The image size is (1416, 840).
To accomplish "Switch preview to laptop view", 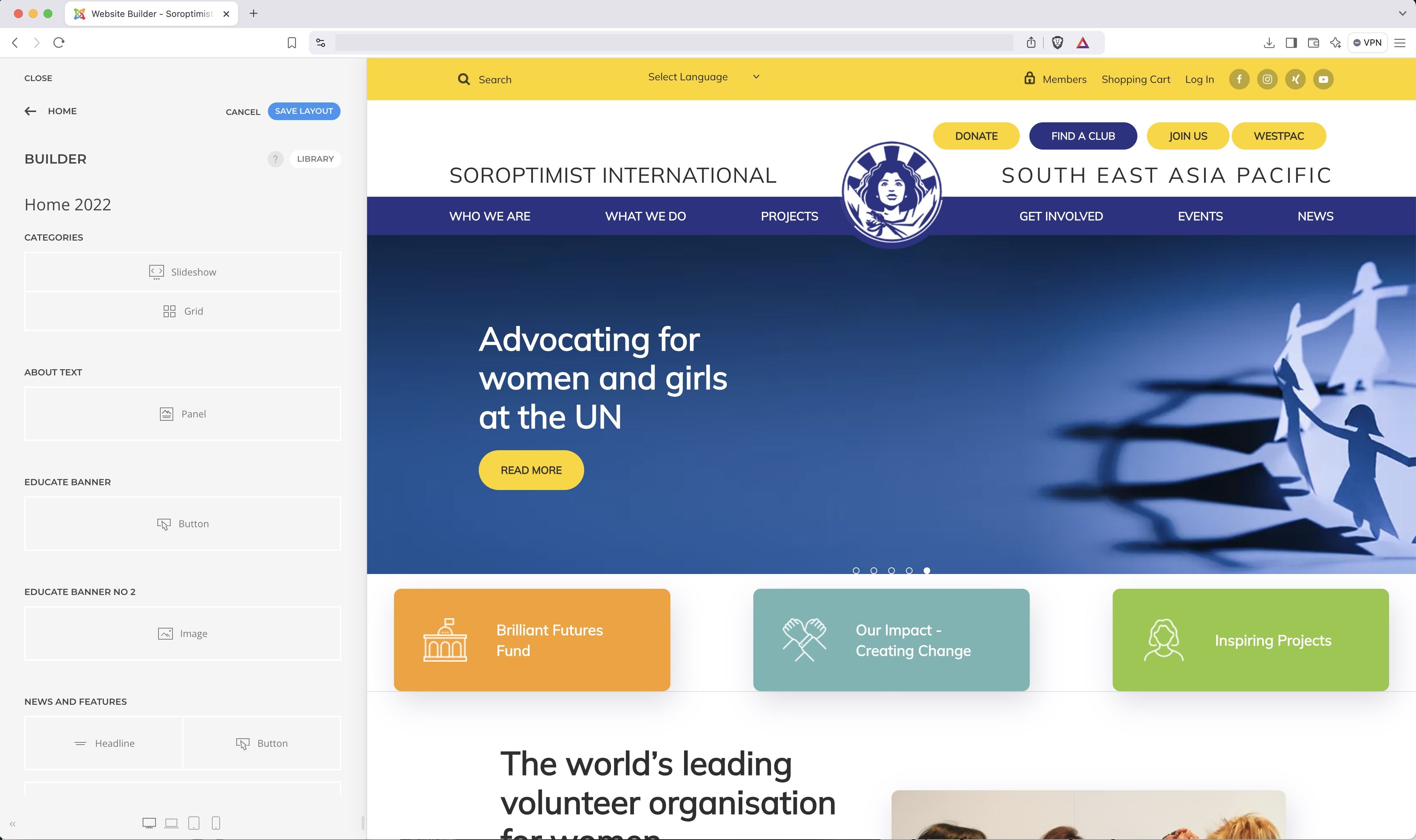I will click(171, 823).
